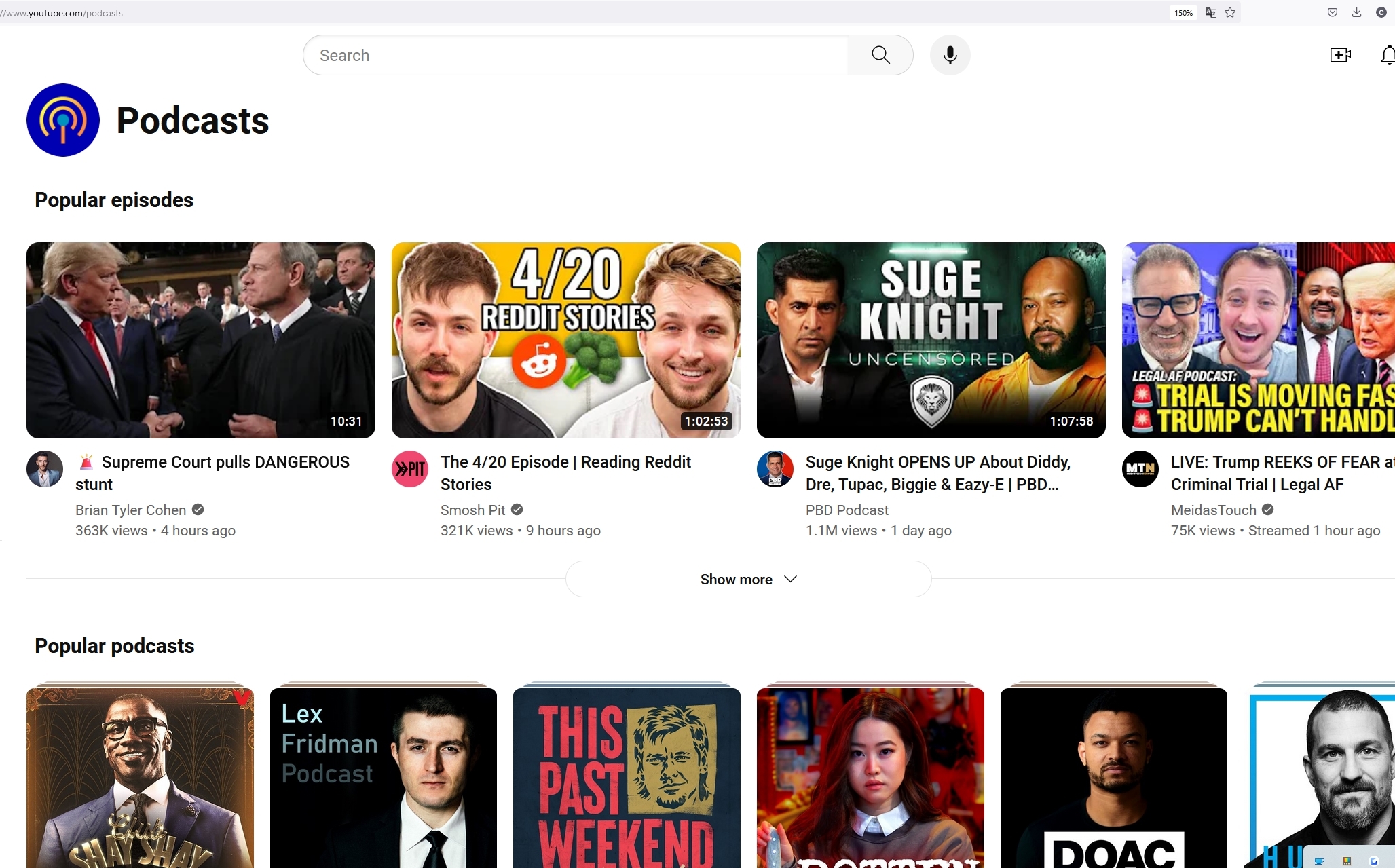Open the browser account C icon
1395x868 pixels.
(1381, 12)
